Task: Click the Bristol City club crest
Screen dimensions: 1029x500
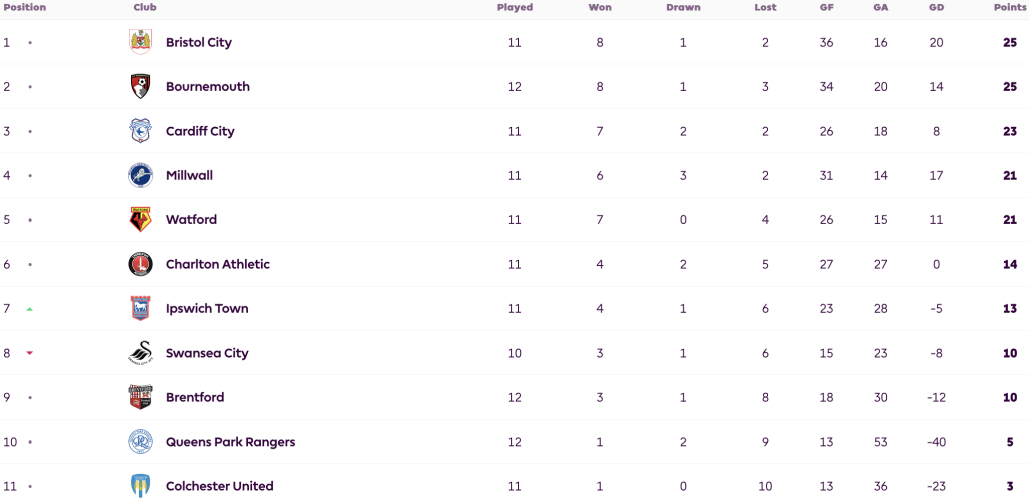Action: point(140,42)
